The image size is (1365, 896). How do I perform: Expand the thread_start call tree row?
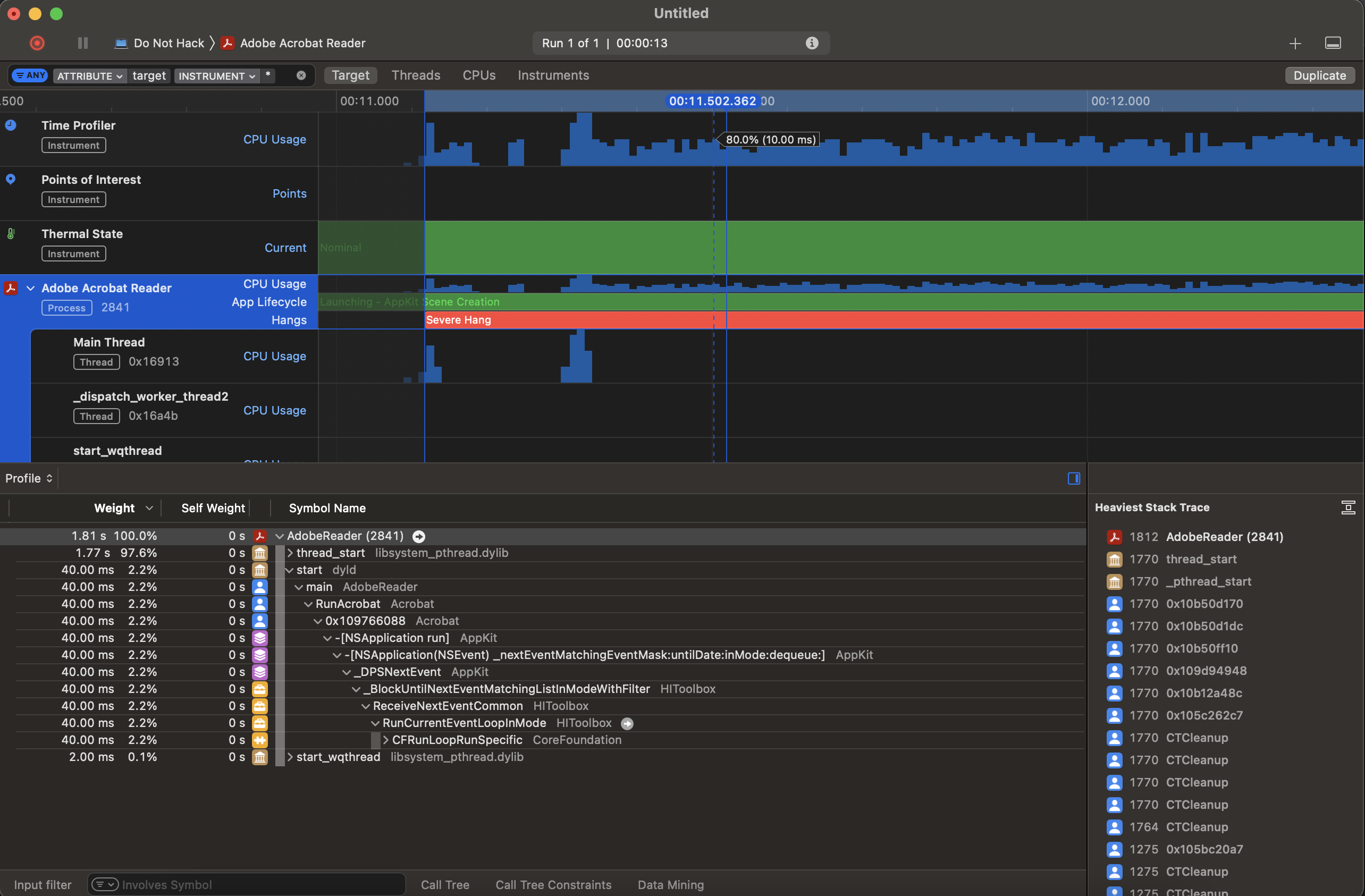tap(290, 553)
